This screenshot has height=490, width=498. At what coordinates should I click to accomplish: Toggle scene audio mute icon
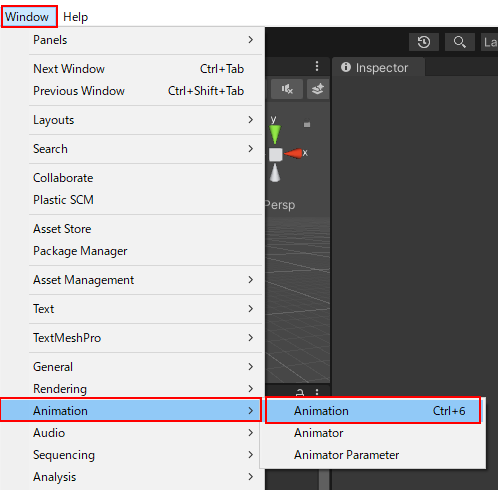(x=287, y=89)
